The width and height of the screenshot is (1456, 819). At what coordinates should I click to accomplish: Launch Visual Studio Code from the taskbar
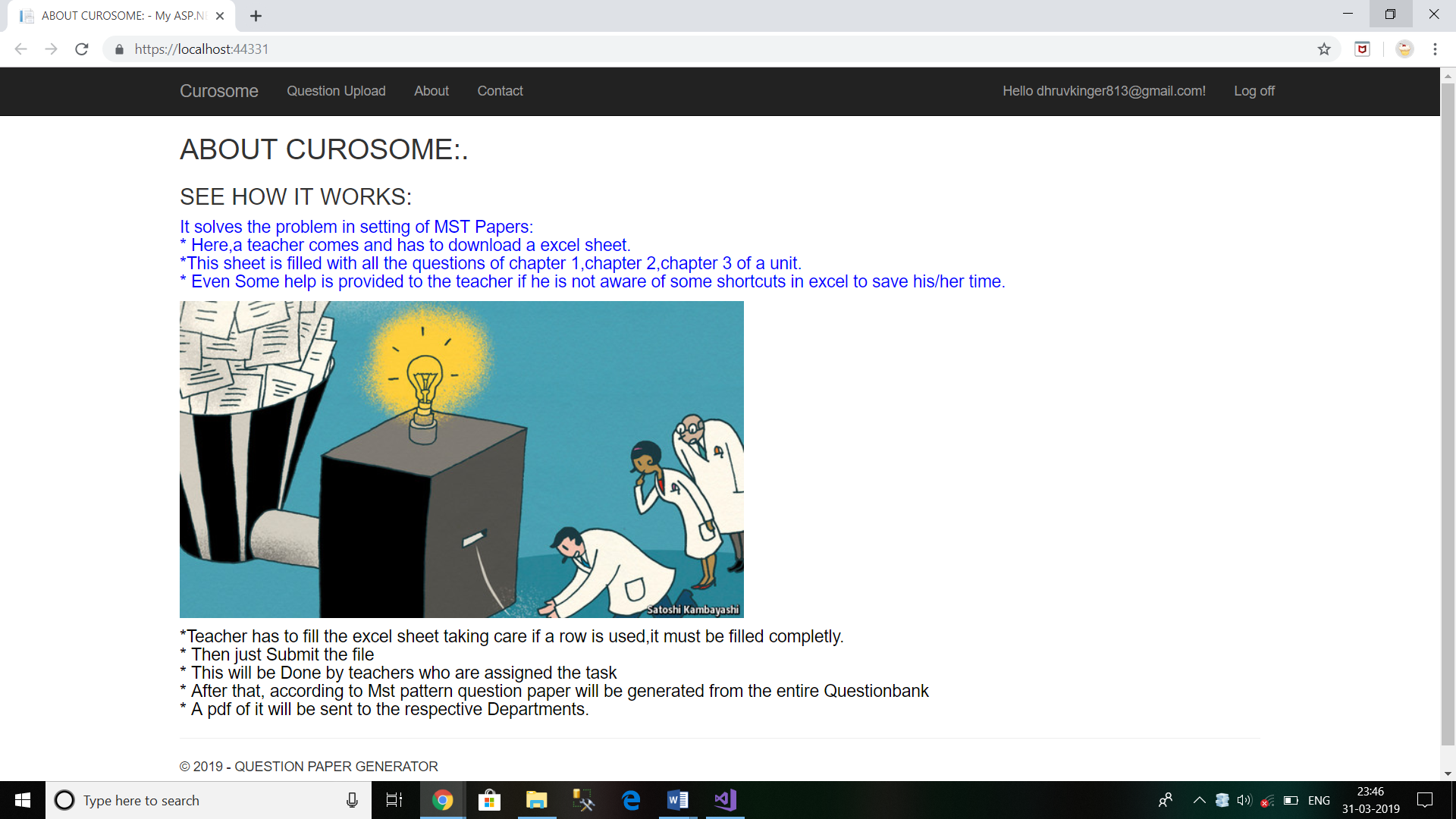coord(724,800)
